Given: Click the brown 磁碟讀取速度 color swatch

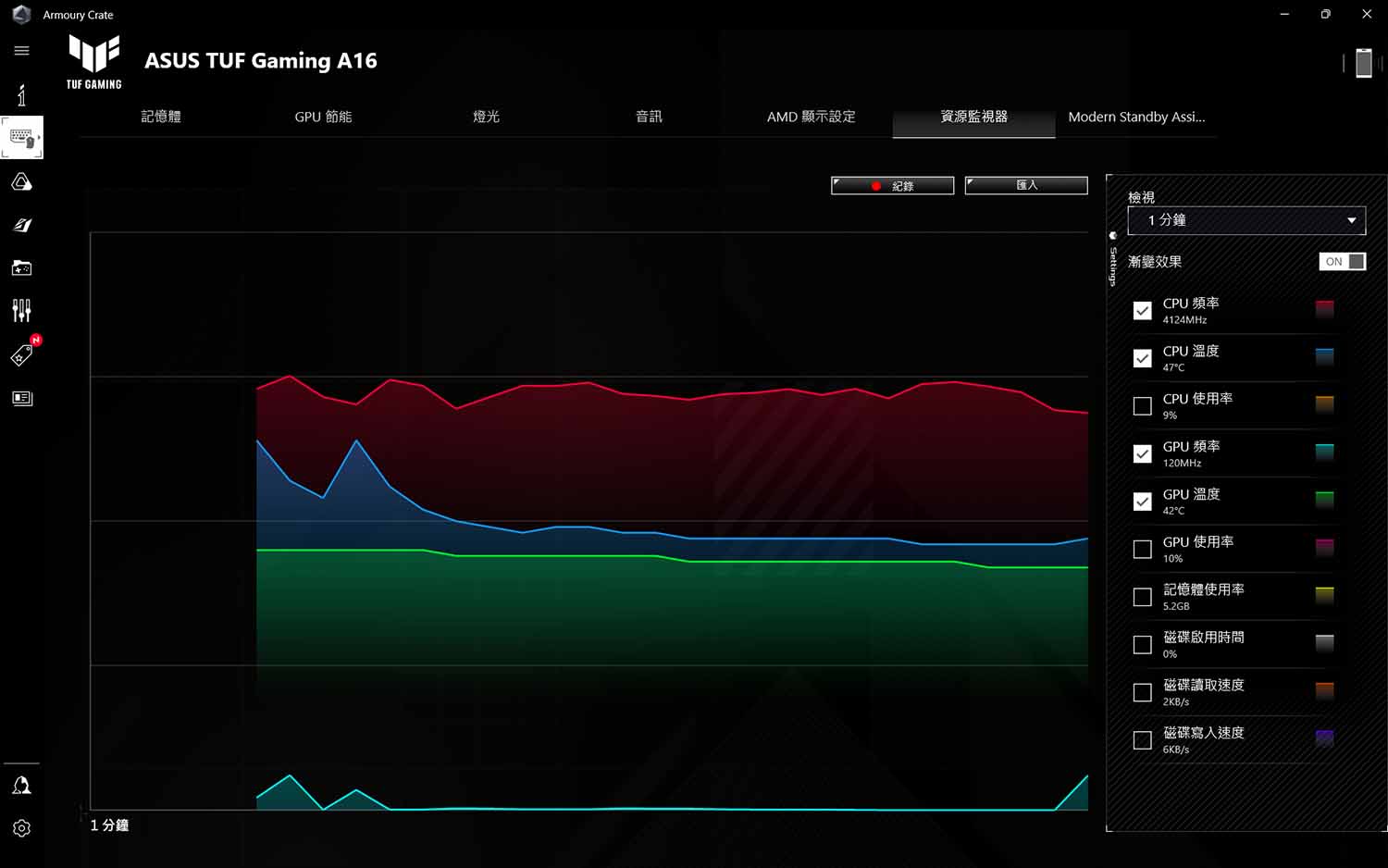Looking at the screenshot, I should [1325, 689].
